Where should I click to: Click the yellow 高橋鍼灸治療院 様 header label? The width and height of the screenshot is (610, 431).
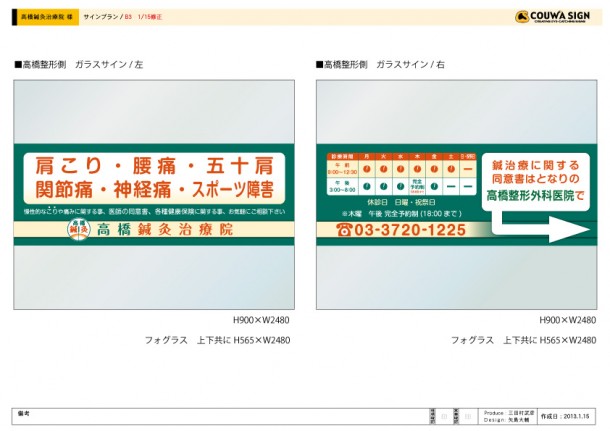click(x=46, y=17)
